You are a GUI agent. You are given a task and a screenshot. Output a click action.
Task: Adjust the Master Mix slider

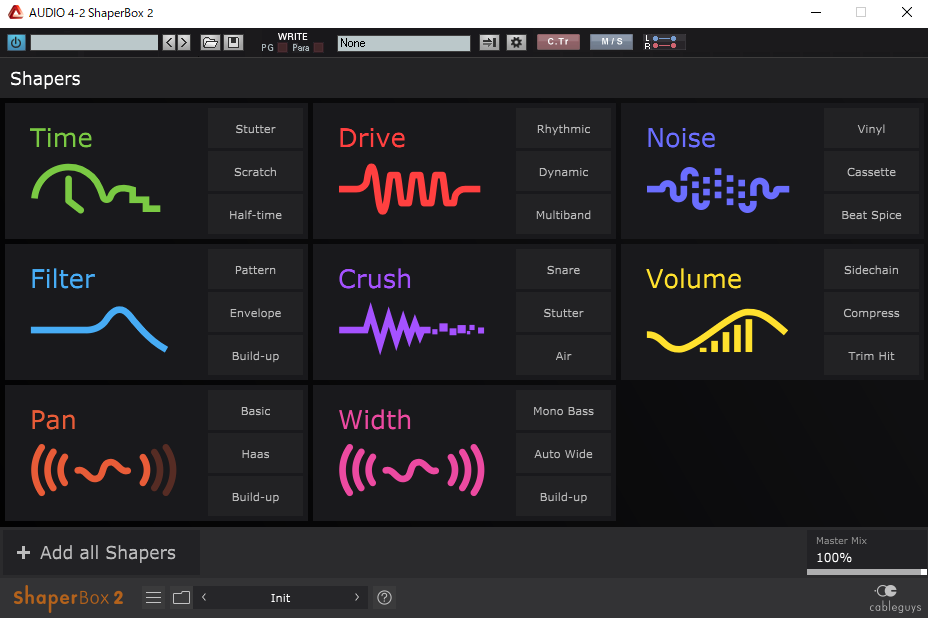coord(866,572)
